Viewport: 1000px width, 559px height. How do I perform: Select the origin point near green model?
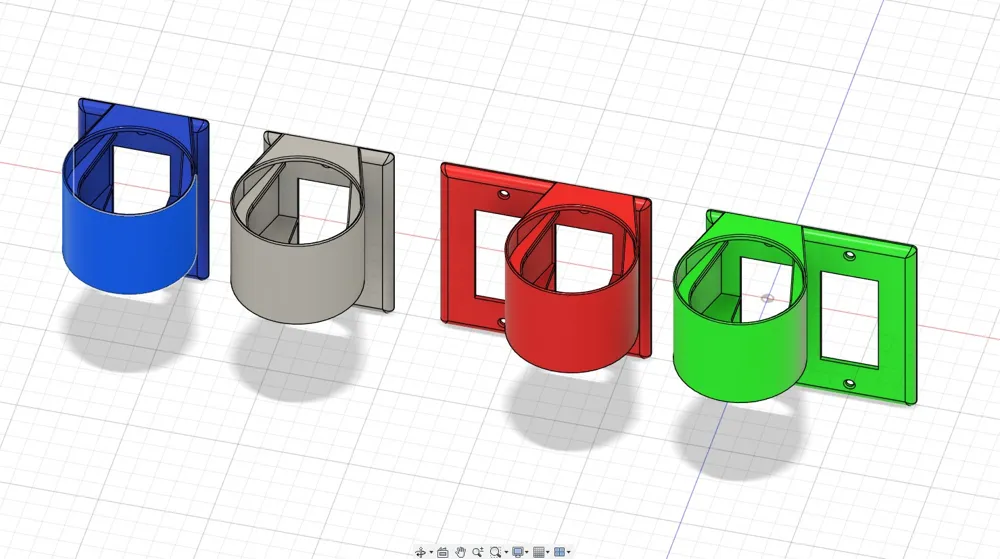pos(768,298)
